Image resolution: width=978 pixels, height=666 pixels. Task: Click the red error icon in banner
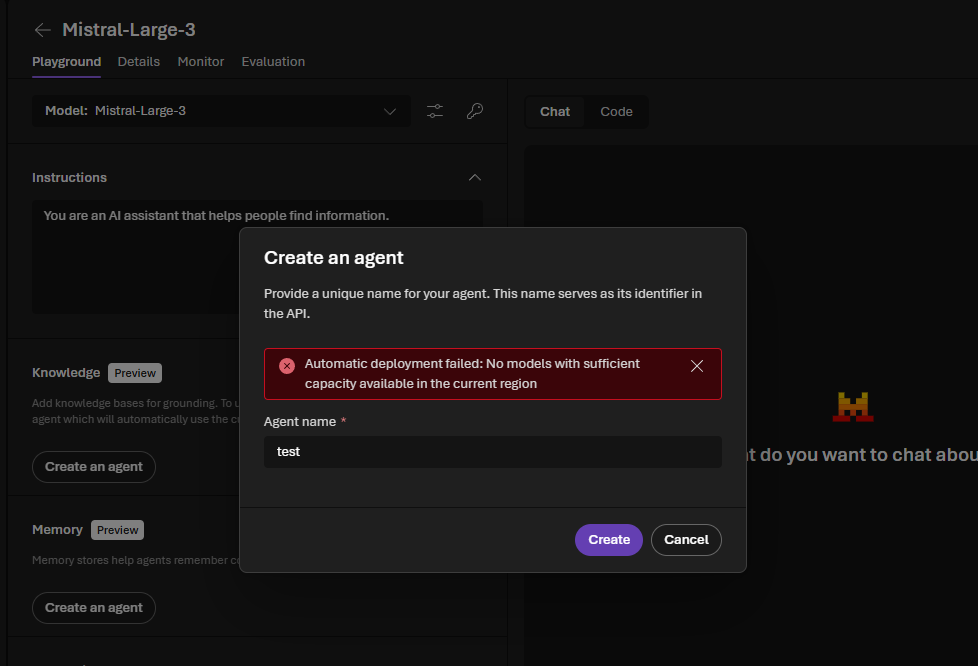click(287, 366)
